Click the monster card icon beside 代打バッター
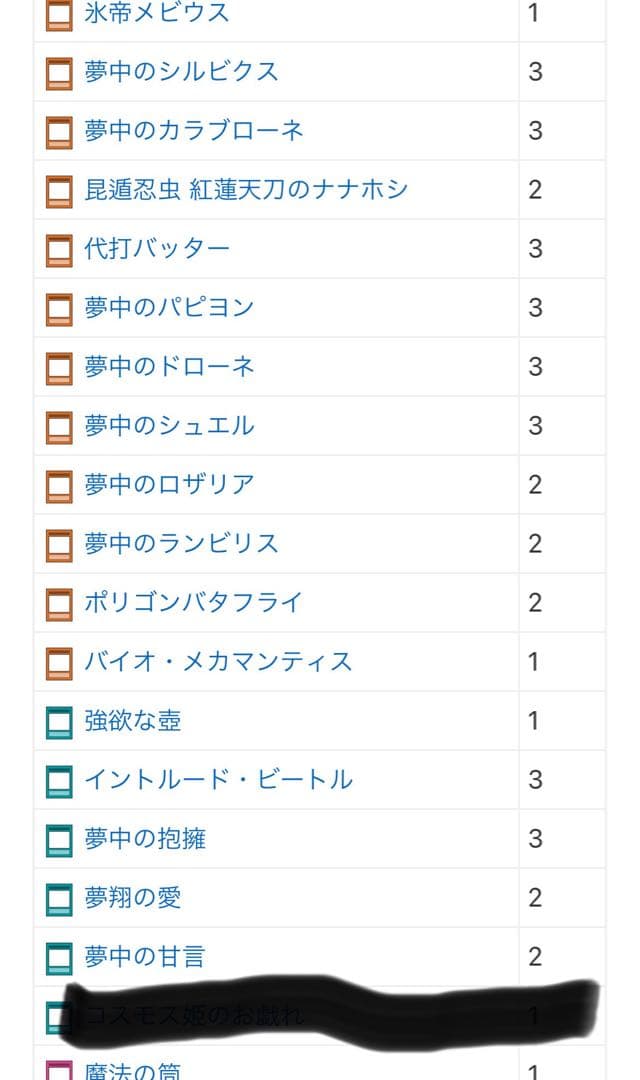 click(x=59, y=250)
